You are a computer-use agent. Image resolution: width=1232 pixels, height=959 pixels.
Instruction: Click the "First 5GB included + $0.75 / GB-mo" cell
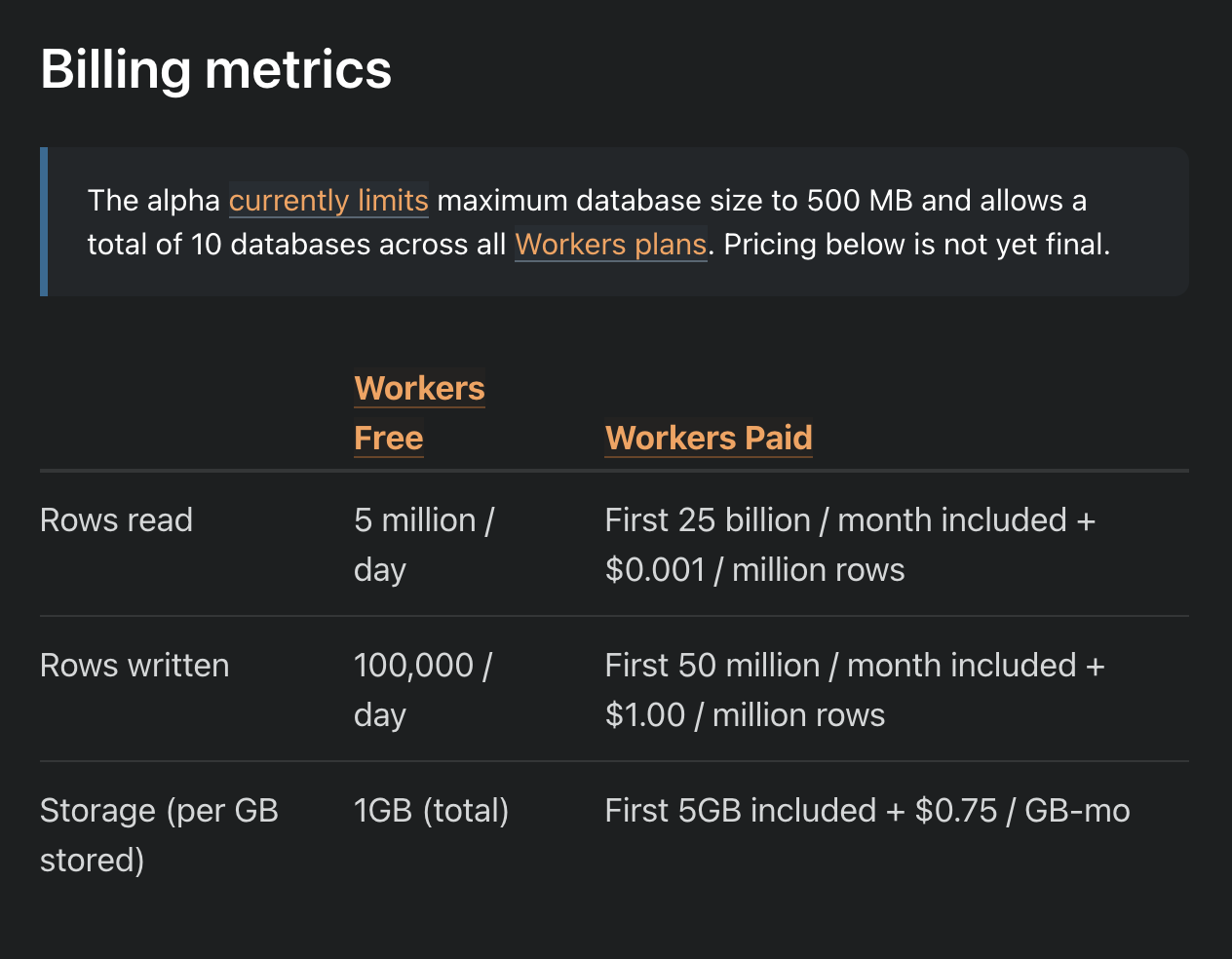(x=866, y=811)
